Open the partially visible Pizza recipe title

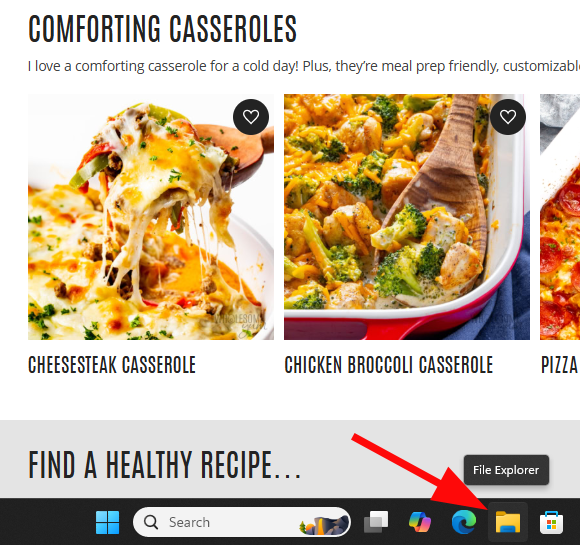(x=560, y=365)
